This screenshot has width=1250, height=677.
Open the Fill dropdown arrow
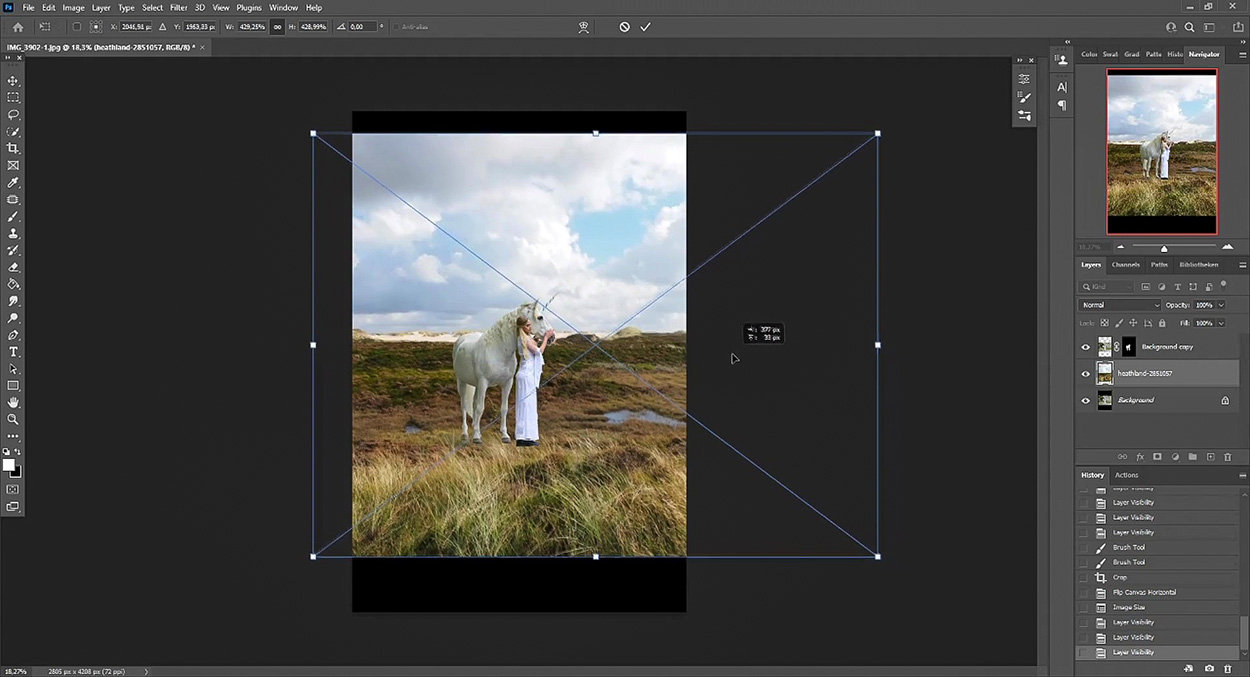pyautogui.click(x=1221, y=323)
